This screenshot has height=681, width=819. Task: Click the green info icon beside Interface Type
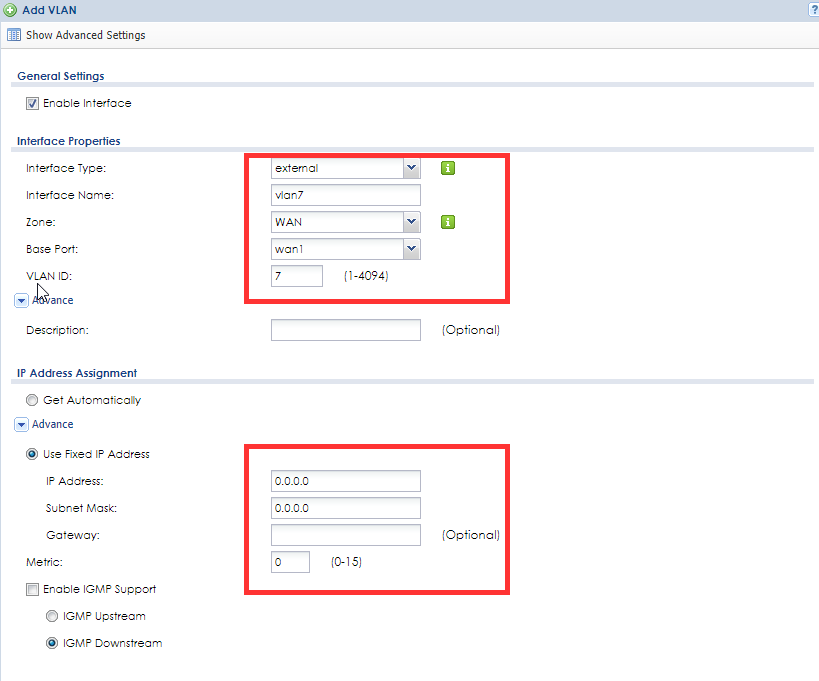[x=448, y=168]
